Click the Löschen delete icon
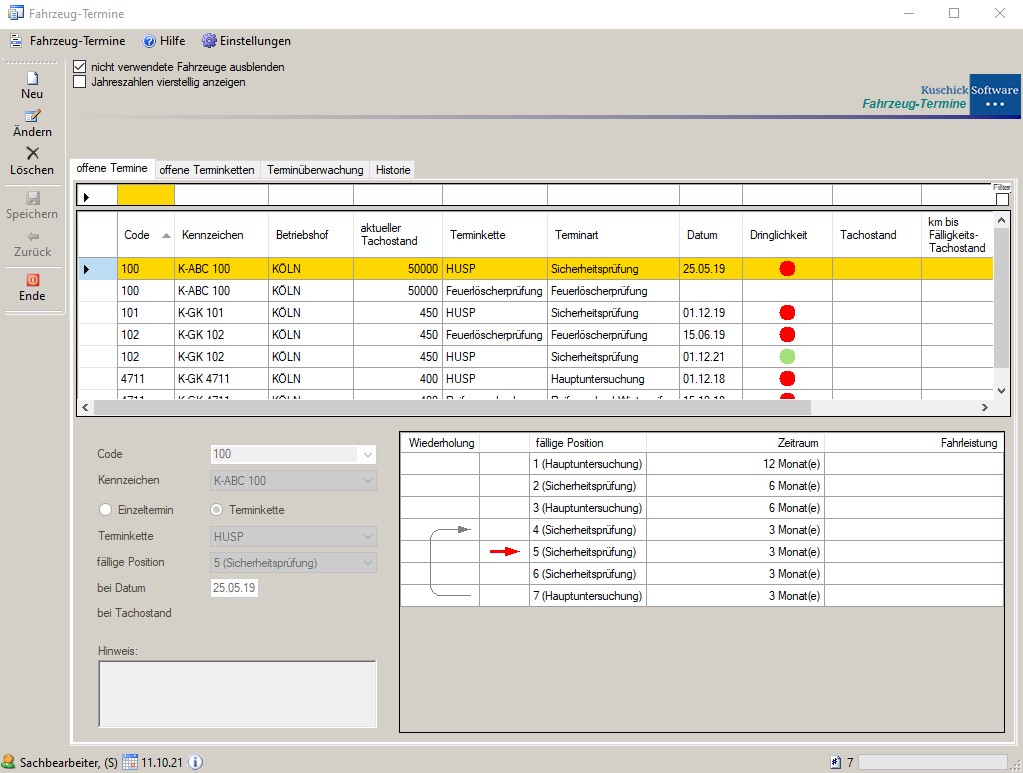Image resolution: width=1023 pixels, height=773 pixels. tap(32, 153)
